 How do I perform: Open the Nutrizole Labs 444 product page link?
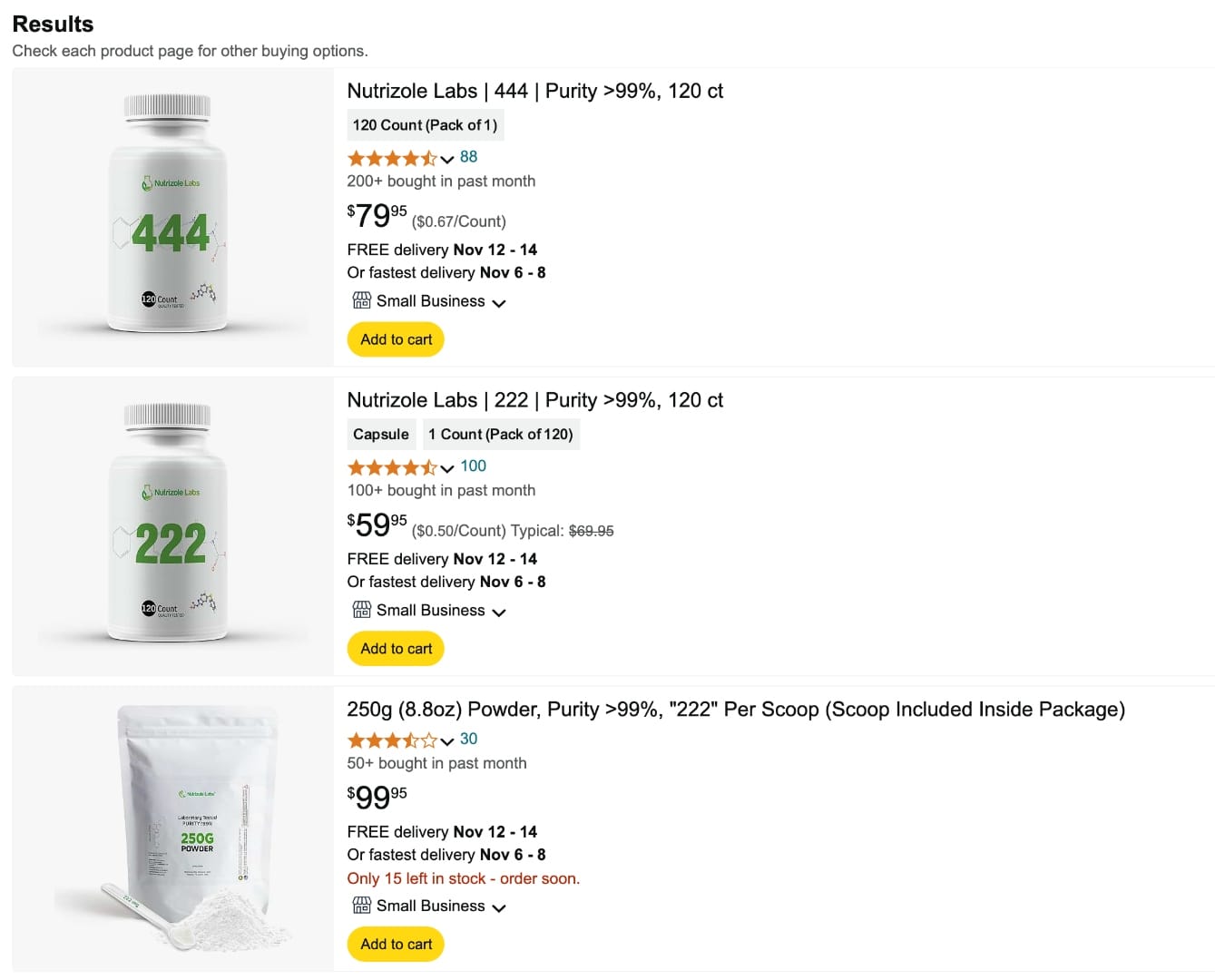[x=534, y=91]
